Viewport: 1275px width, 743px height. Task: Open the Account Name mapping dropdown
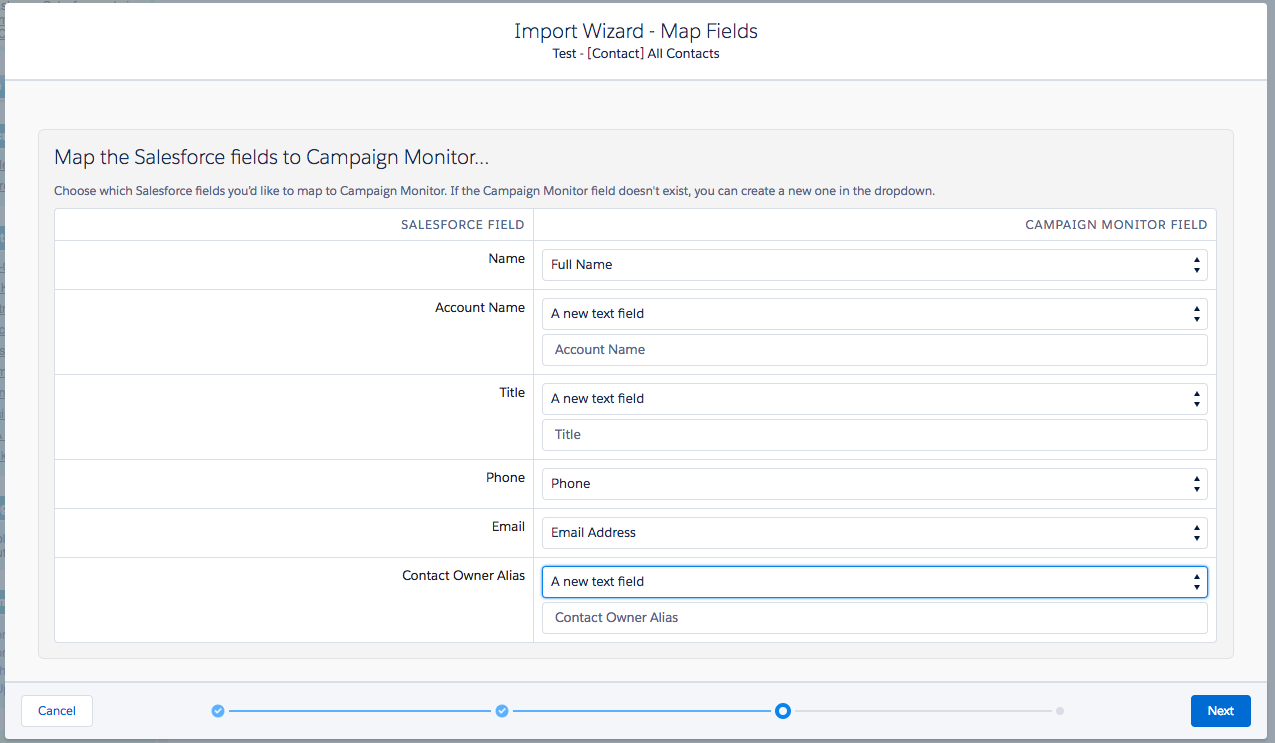pos(874,314)
